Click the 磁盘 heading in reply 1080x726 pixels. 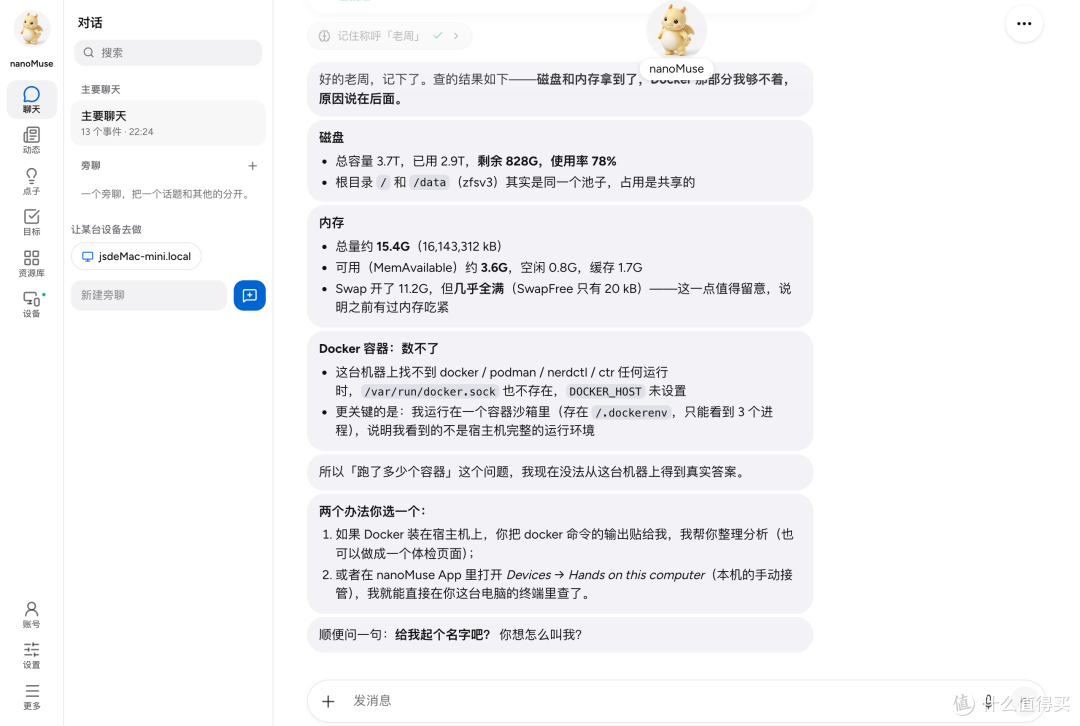[331, 137]
